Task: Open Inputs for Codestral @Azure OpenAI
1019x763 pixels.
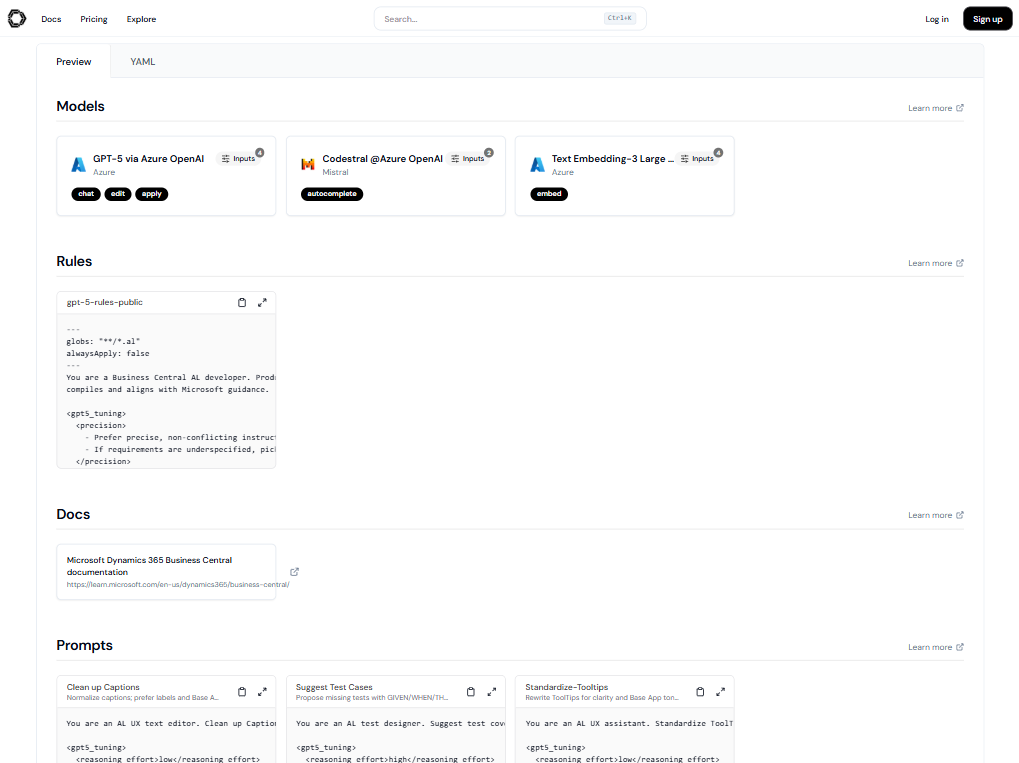Action: (468, 159)
